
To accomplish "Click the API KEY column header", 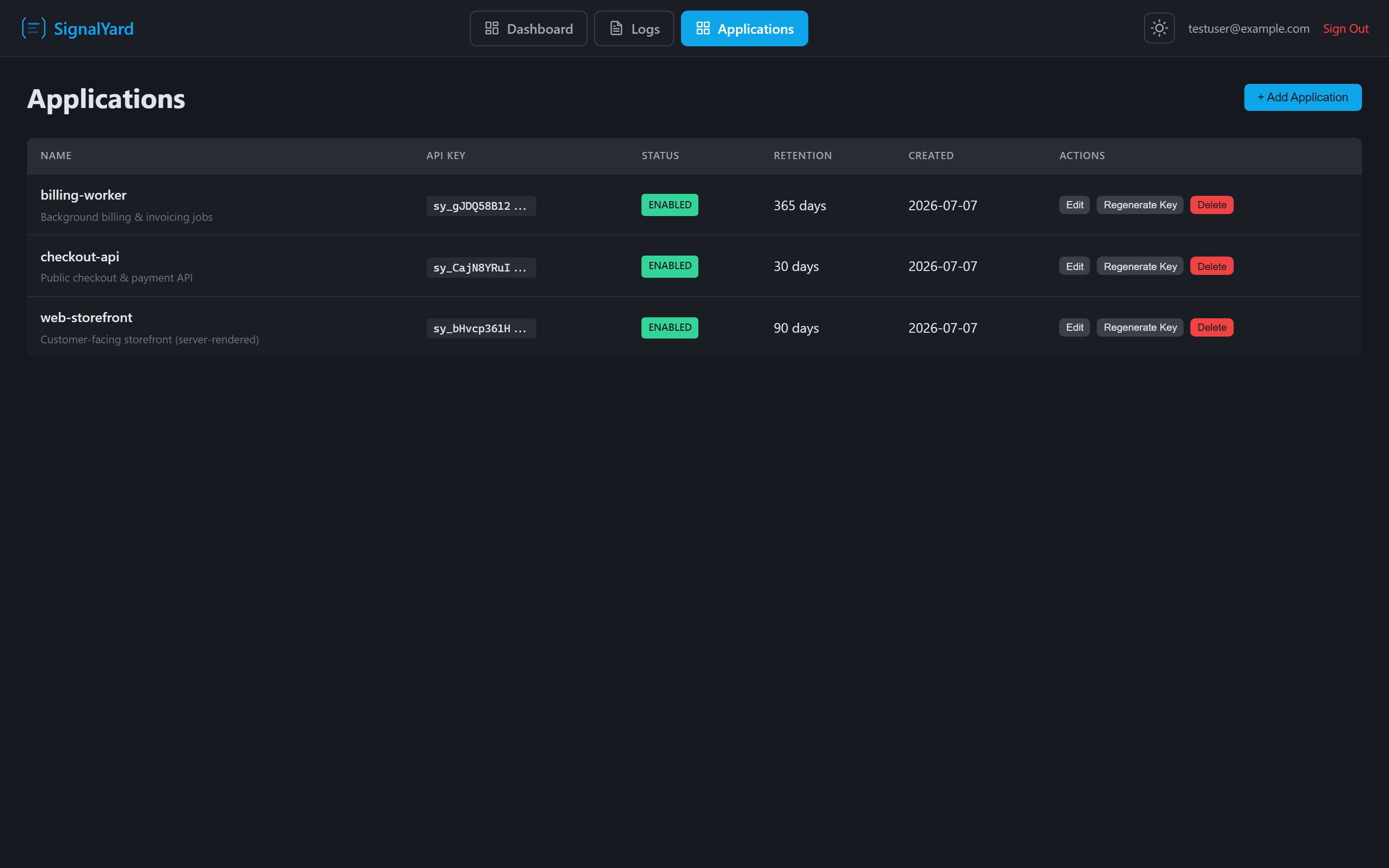I will (446, 156).
